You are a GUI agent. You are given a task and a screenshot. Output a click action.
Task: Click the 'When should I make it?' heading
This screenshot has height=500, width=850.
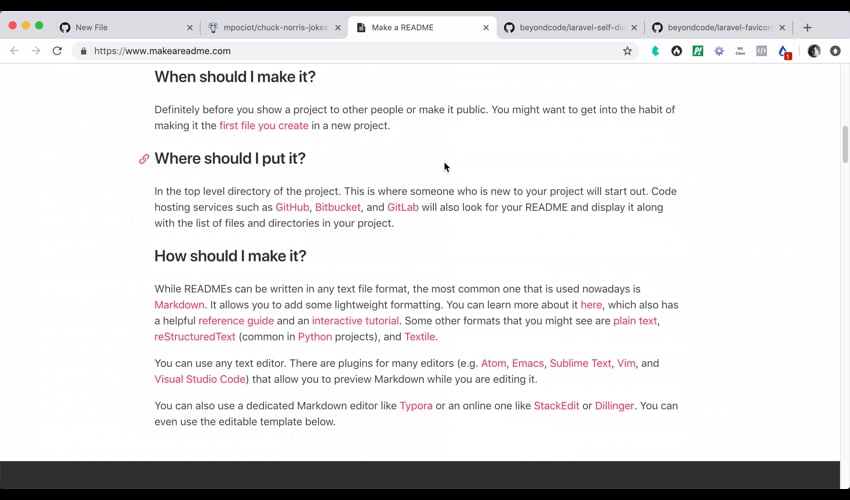pyautogui.click(x=235, y=77)
